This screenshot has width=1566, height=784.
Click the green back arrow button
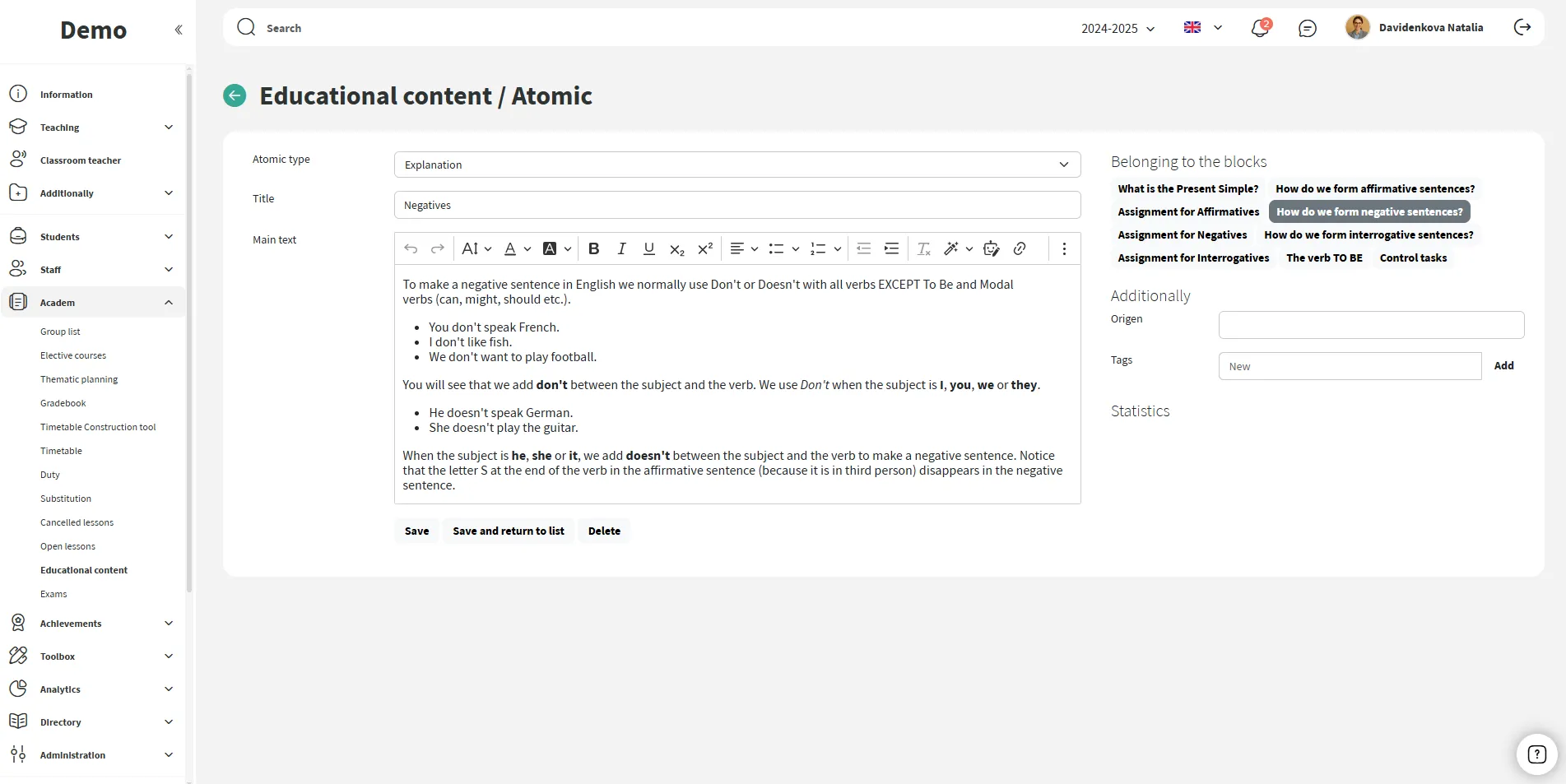[235, 96]
